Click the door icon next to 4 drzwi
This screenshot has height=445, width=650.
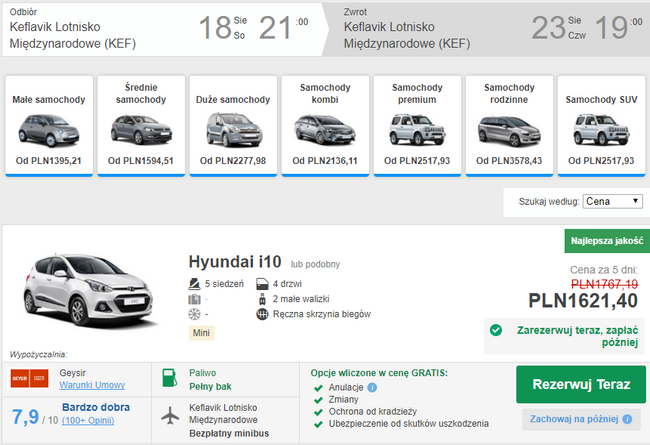(x=262, y=284)
